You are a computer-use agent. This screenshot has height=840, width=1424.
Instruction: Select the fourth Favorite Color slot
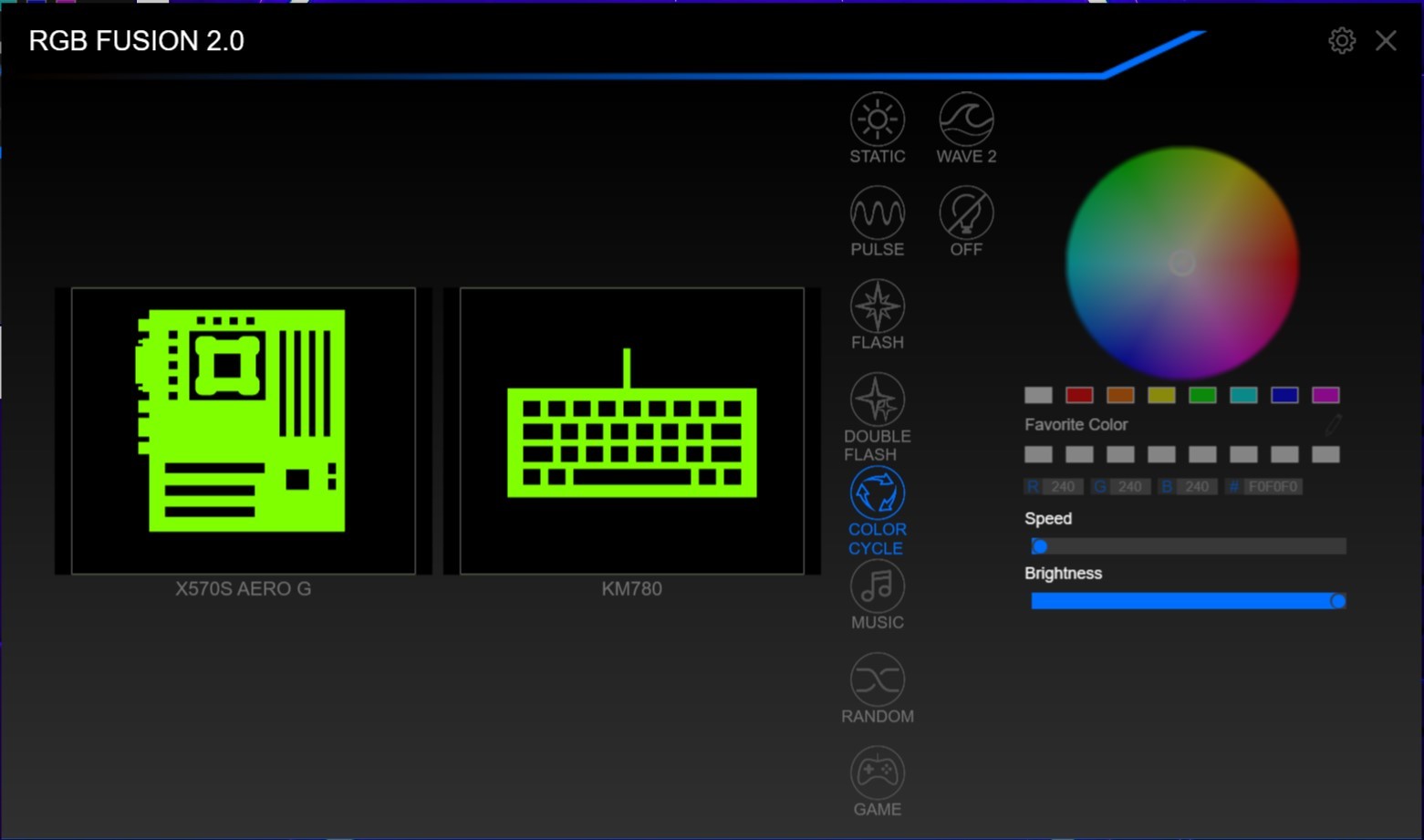pyautogui.click(x=1161, y=454)
